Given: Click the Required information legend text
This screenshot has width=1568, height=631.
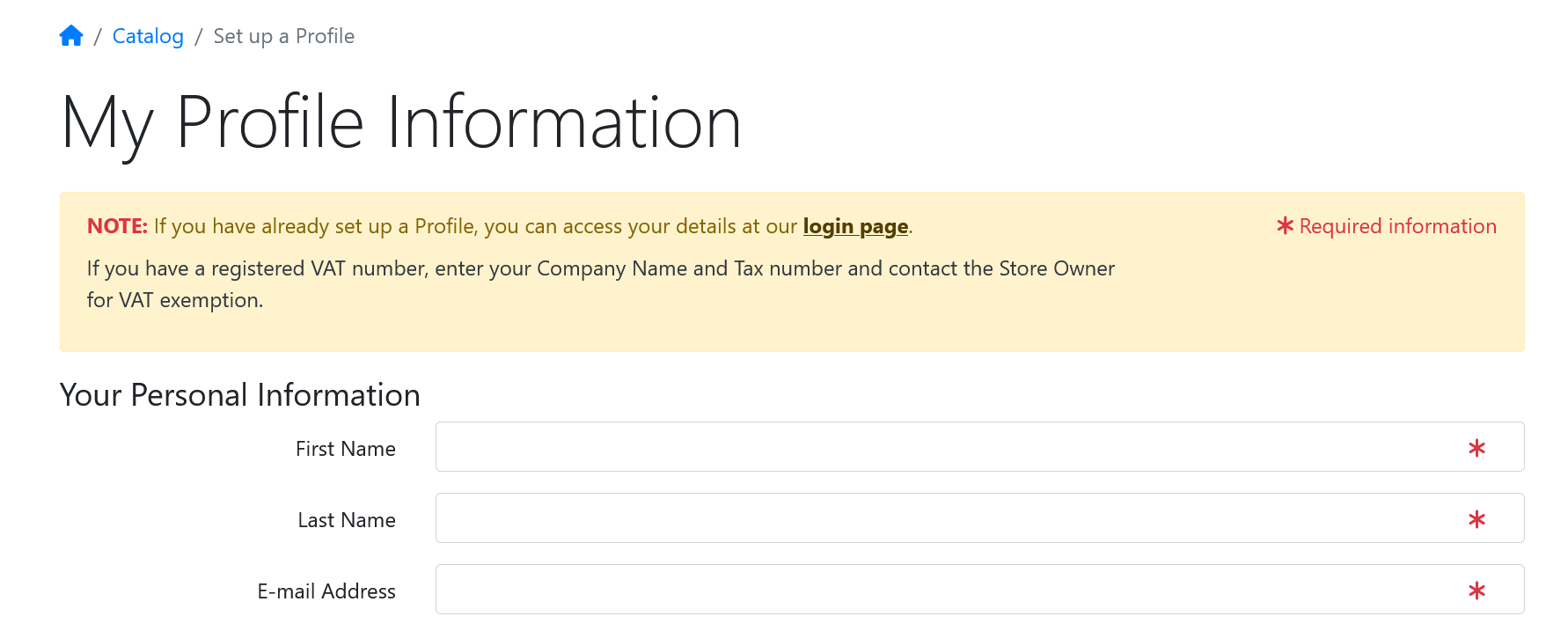Looking at the screenshot, I should [x=1397, y=226].
